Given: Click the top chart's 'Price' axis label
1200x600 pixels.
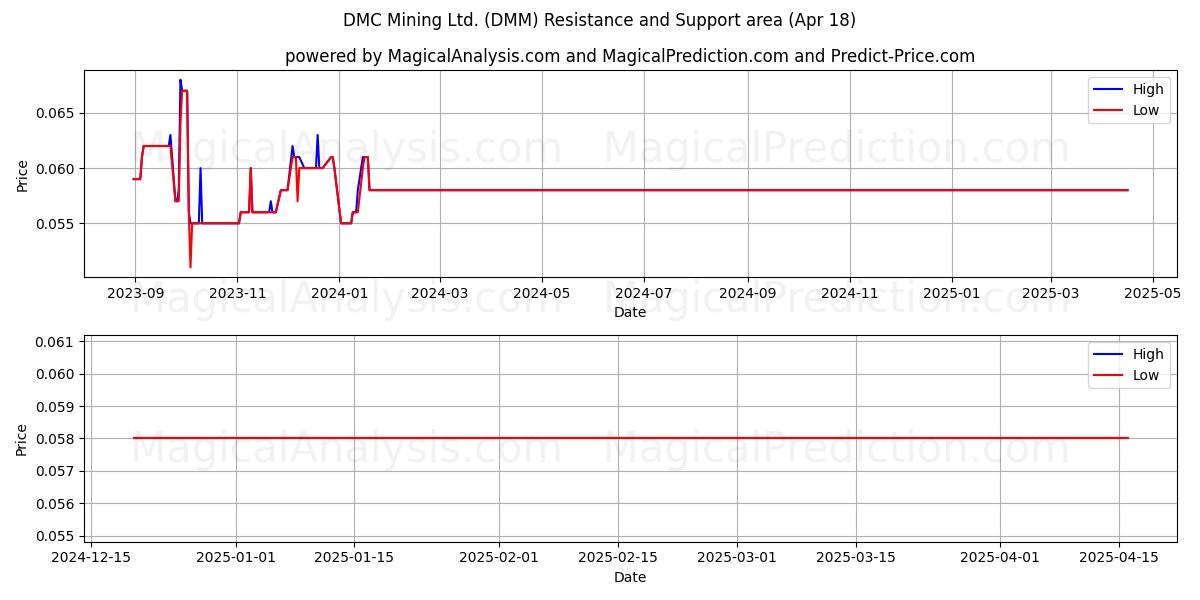Looking at the screenshot, I should click(23, 173).
